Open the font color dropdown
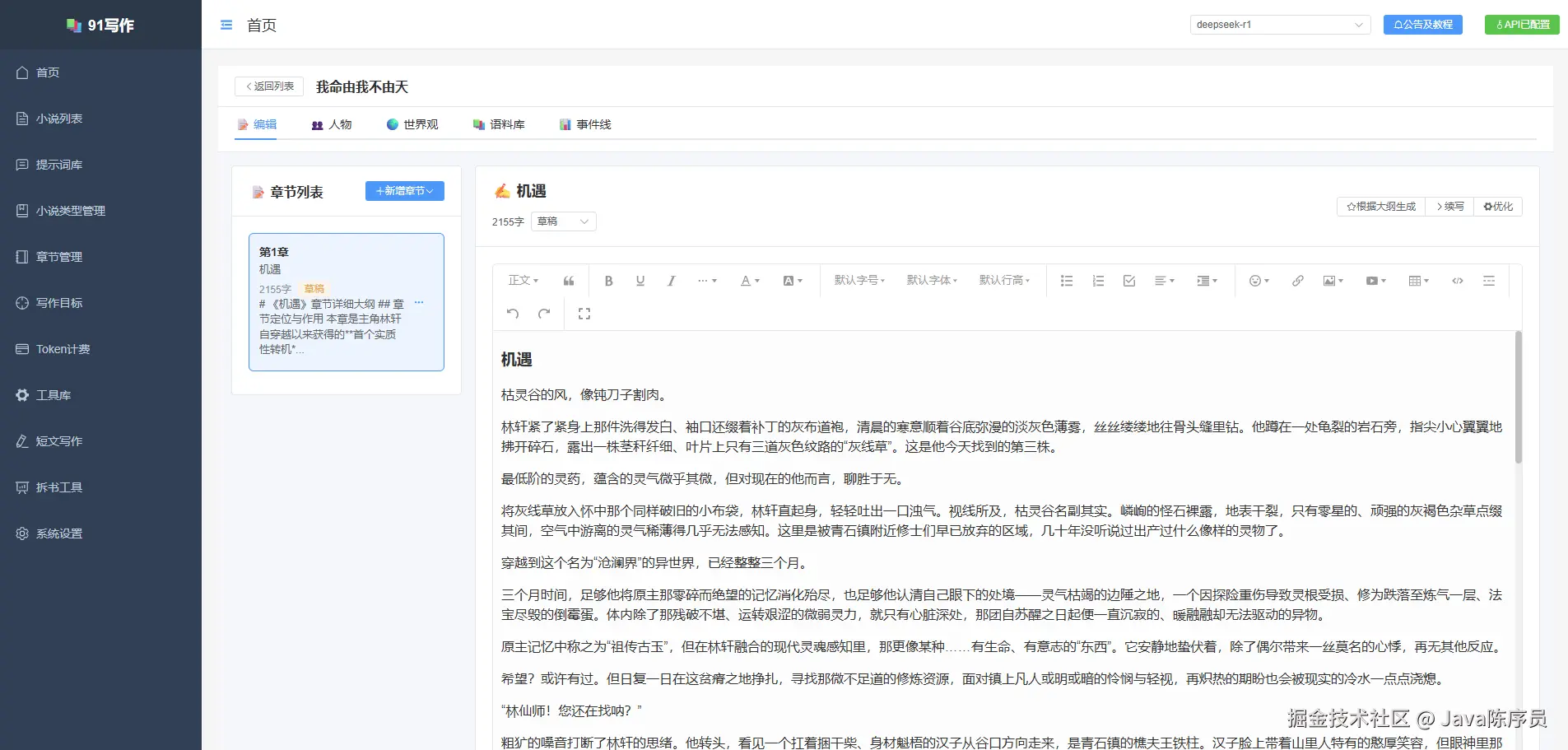This screenshot has width=1568, height=750. pyautogui.click(x=750, y=281)
